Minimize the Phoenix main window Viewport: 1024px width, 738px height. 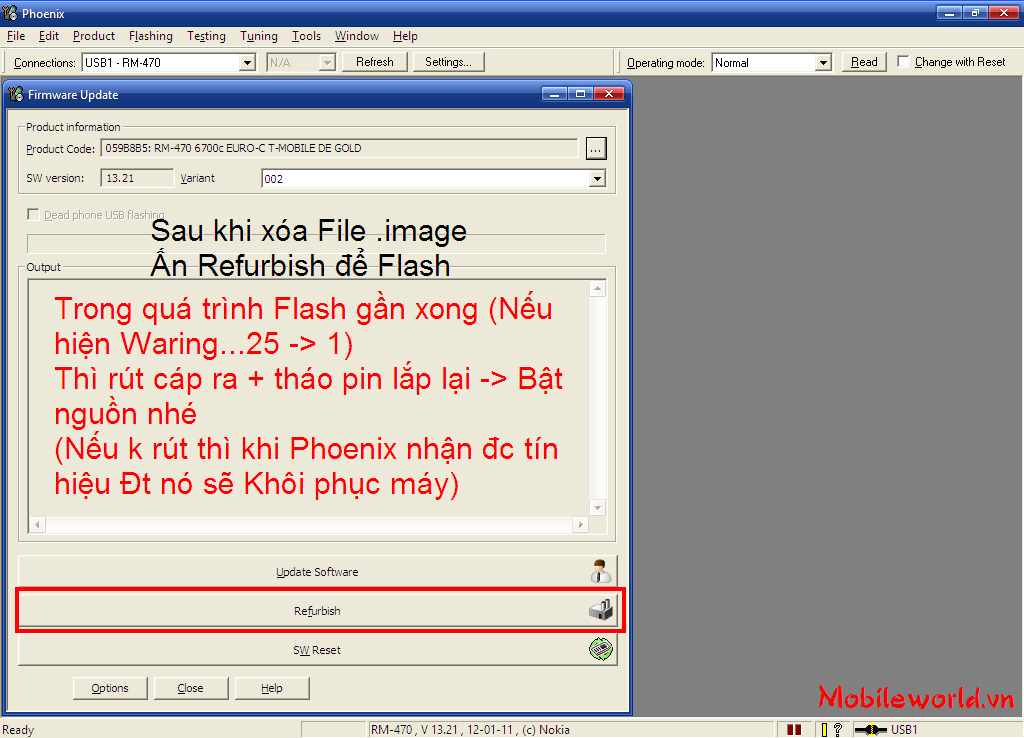tap(949, 12)
